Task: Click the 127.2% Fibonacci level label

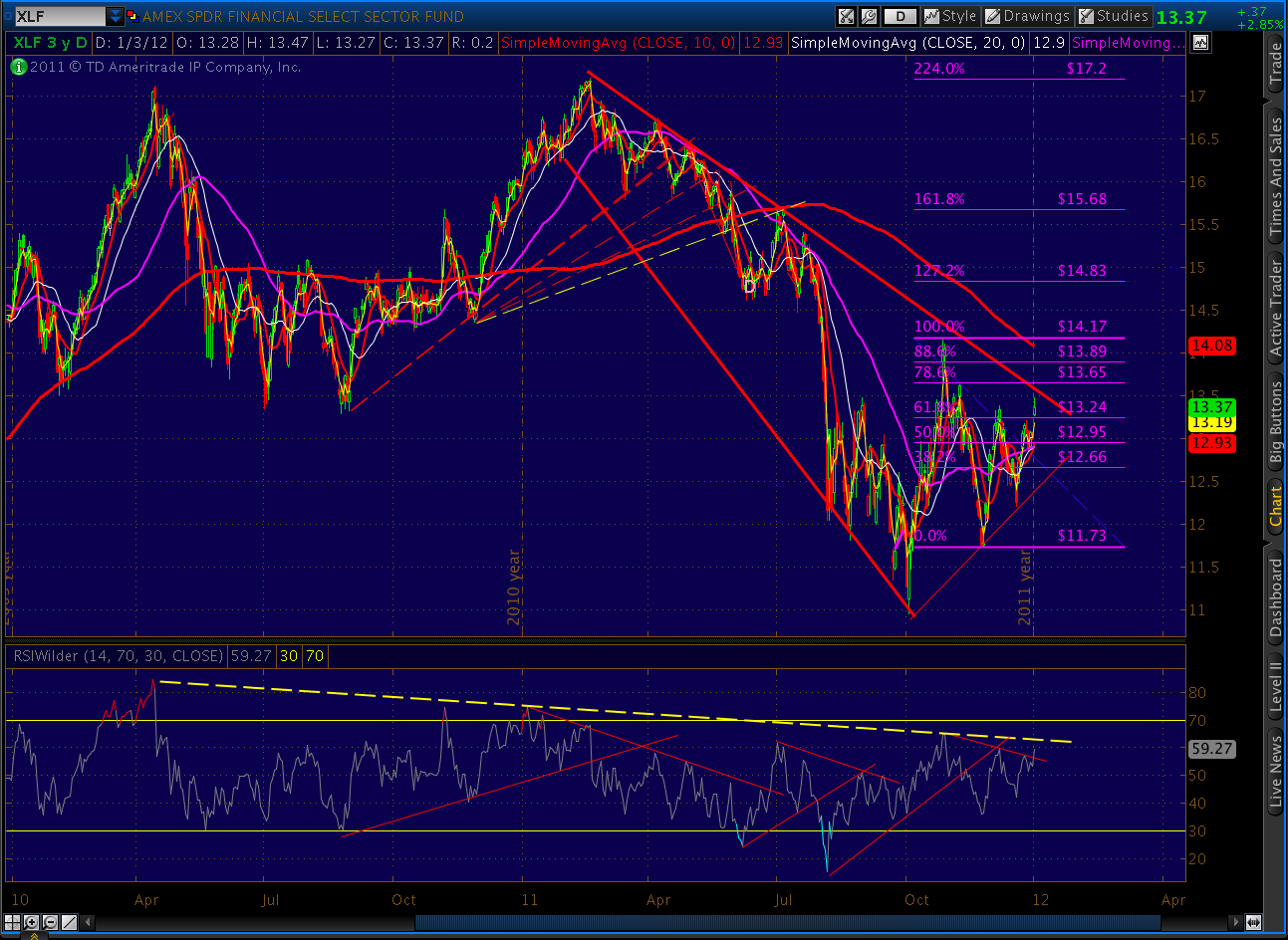Action: click(x=939, y=271)
